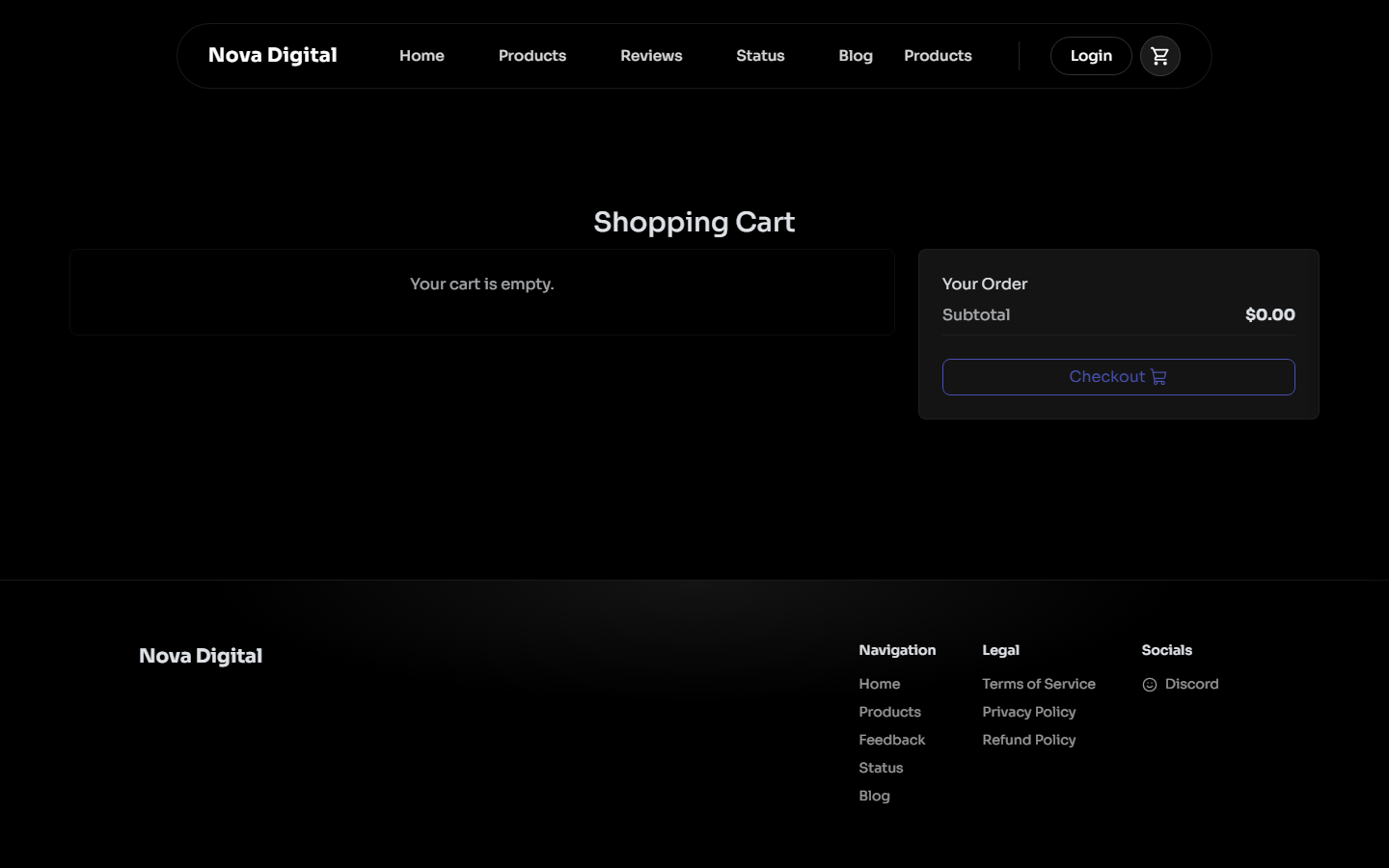
Task: Click the footer Nova Digital logo
Action: [x=201, y=656]
